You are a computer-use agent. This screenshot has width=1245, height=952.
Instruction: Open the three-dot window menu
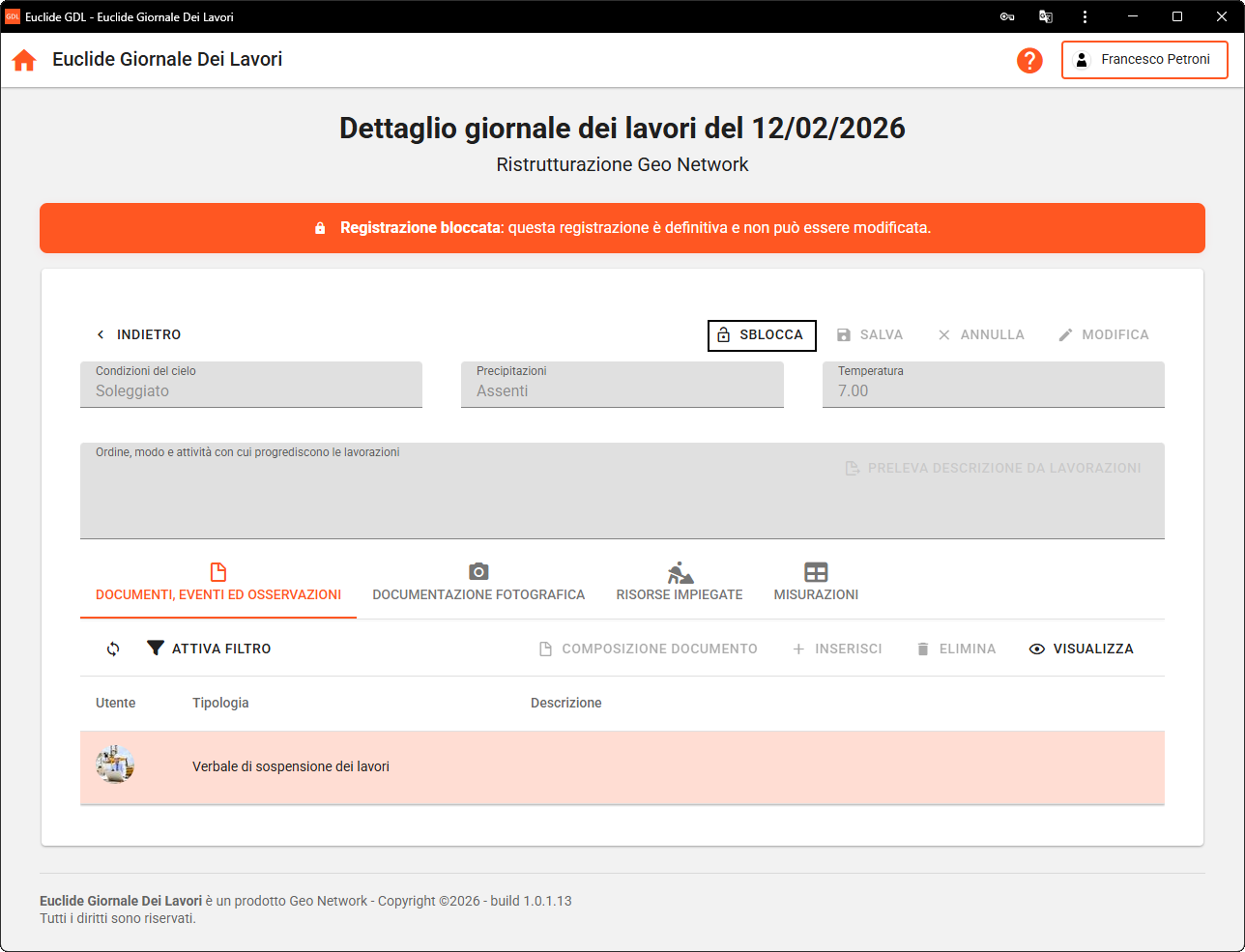click(1085, 16)
